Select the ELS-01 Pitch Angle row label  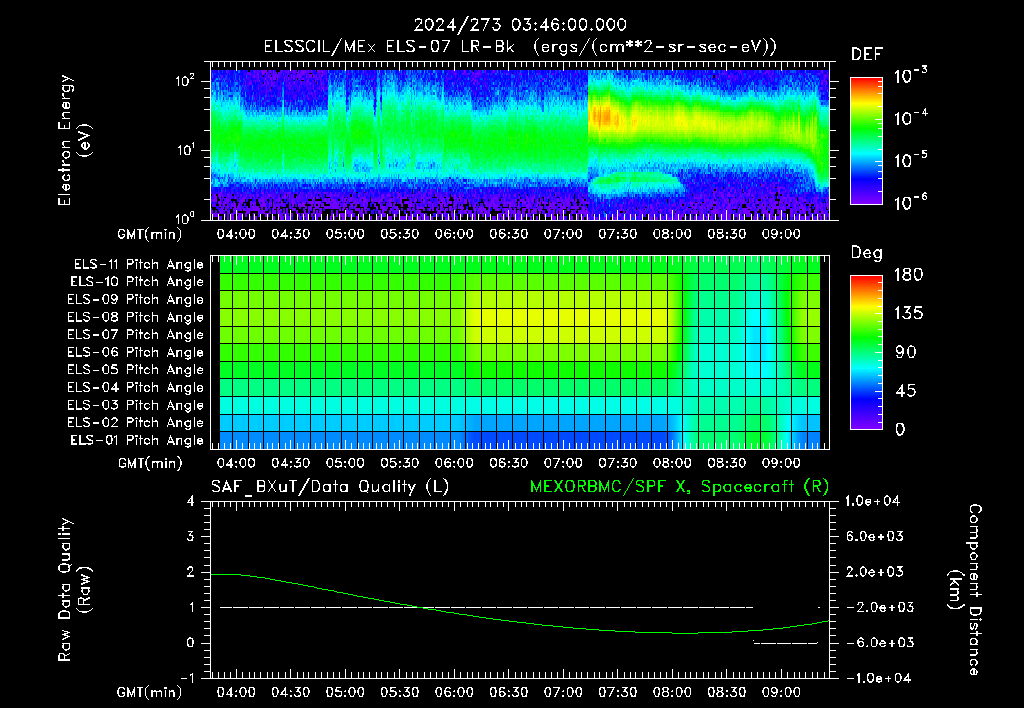tap(137, 440)
